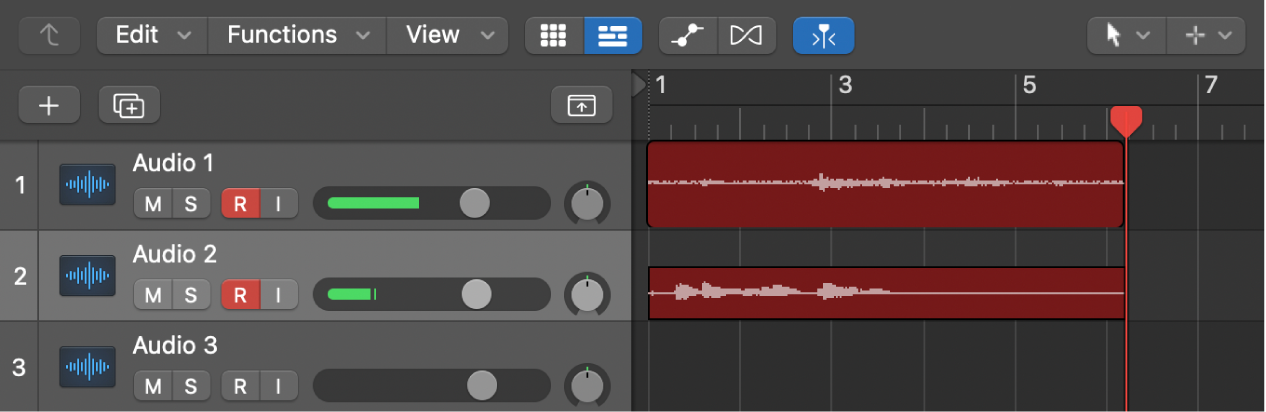The width and height of the screenshot is (1266, 412).
Task: Click bar 5 in the ruler
Action: 1029,85
